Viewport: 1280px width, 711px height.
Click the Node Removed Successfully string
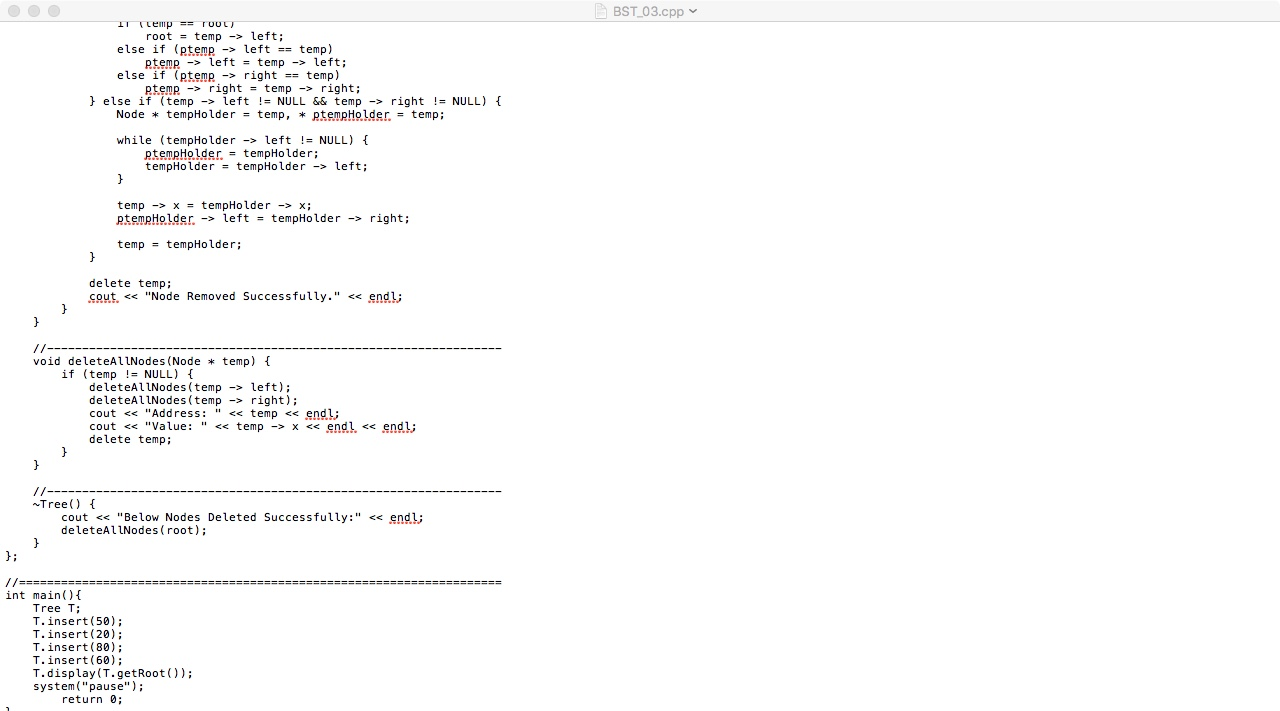(243, 296)
